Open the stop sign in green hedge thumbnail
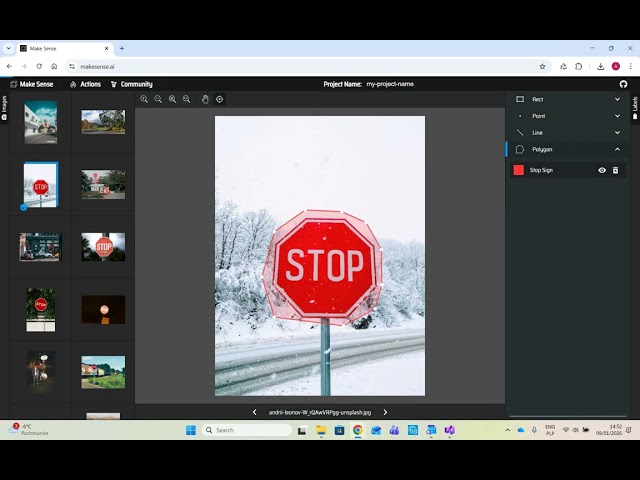The image size is (640, 480). 40,309
